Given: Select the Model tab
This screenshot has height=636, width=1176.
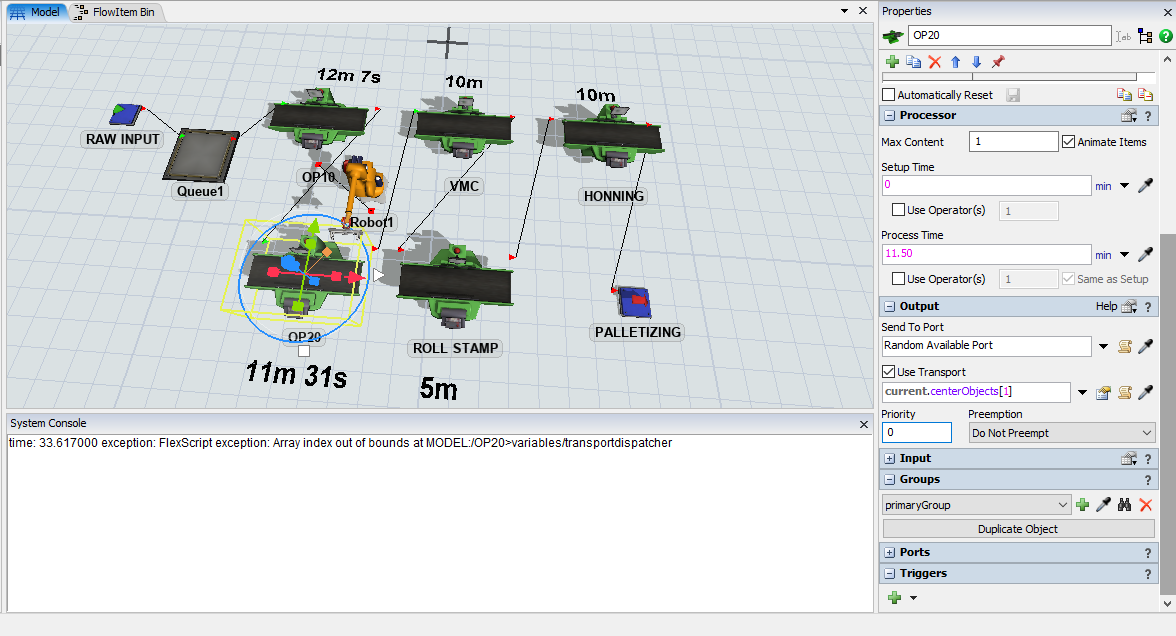Looking at the screenshot, I should (37, 12).
